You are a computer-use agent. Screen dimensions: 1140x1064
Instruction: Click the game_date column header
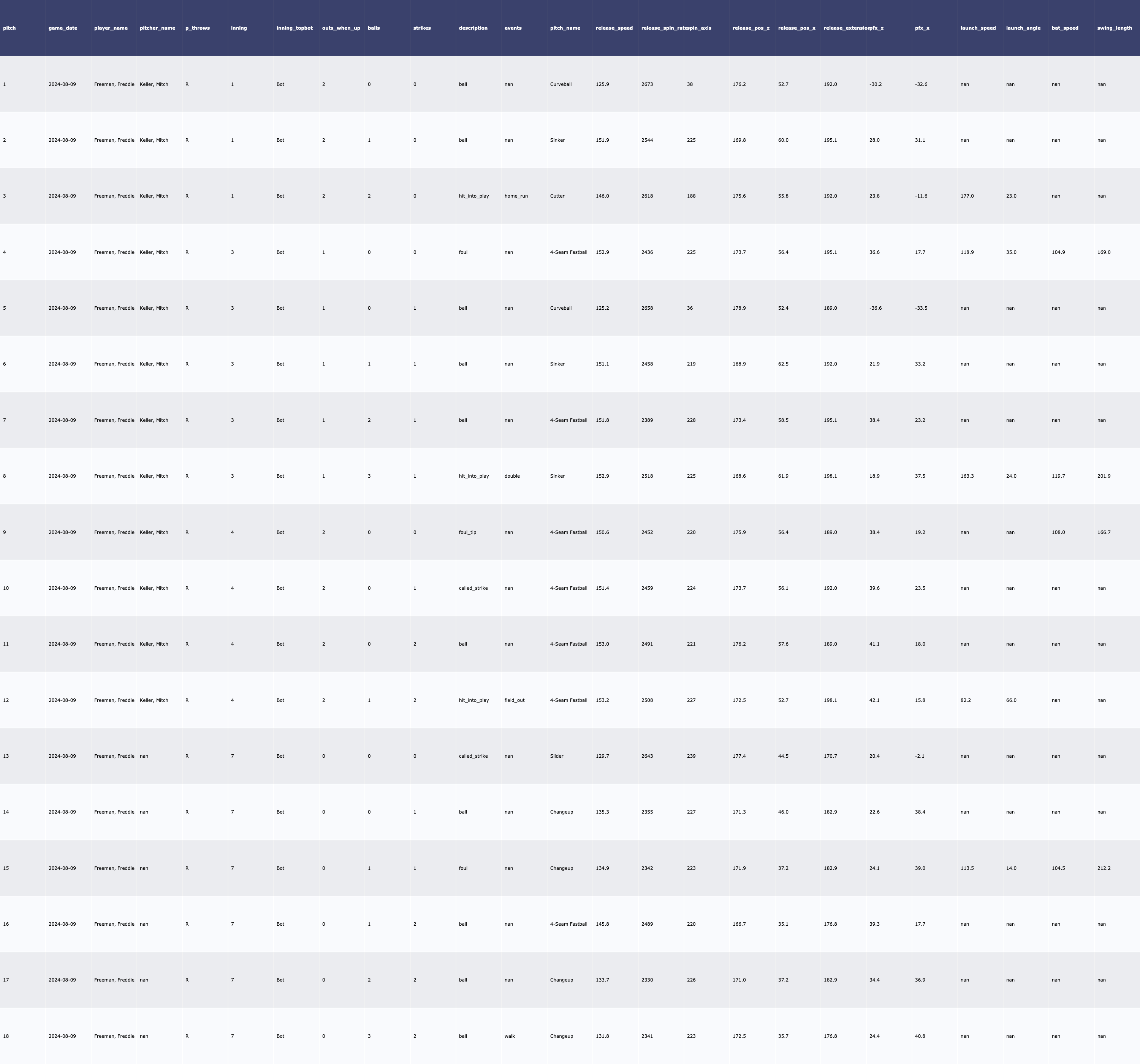pyautogui.click(x=62, y=28)
